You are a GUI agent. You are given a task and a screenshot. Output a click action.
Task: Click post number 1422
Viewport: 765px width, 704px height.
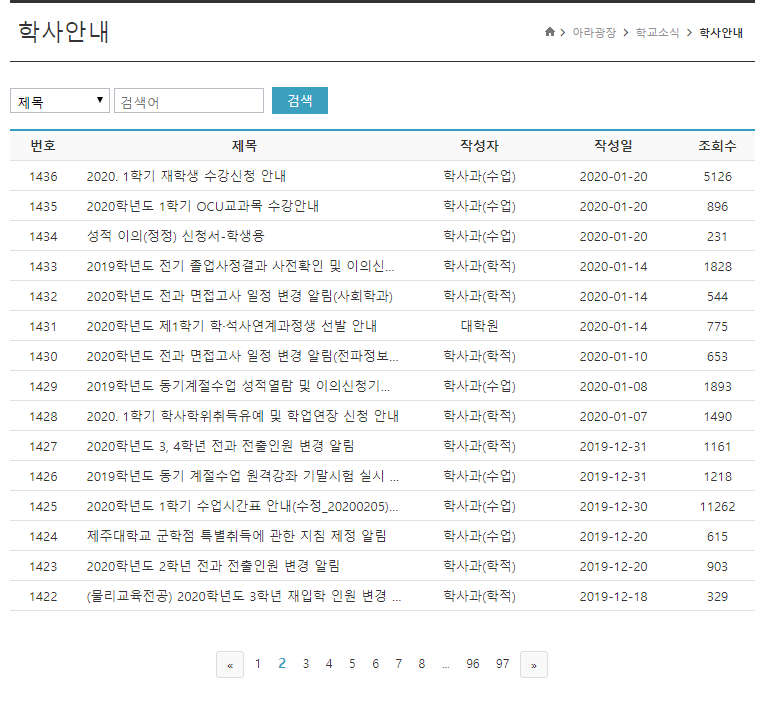[x=43, y=597]
